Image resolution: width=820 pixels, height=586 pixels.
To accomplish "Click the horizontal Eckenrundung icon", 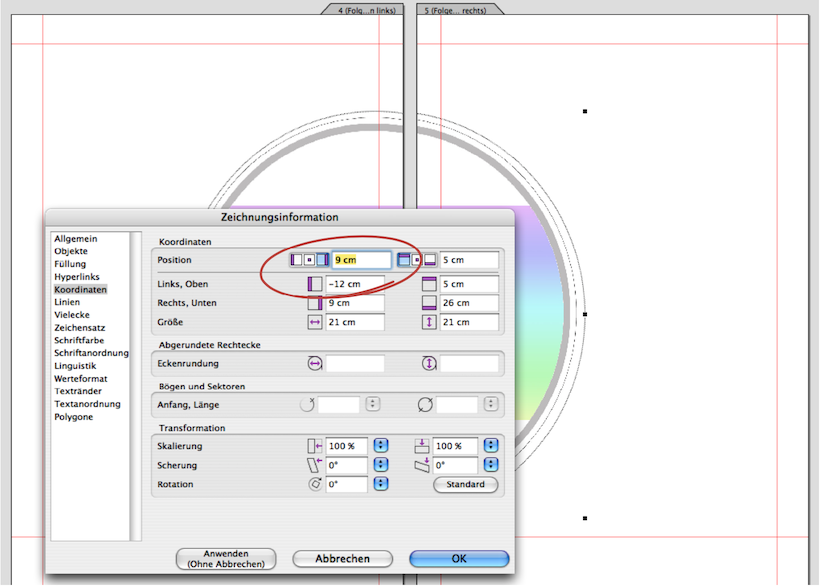I will pos(315,364).
